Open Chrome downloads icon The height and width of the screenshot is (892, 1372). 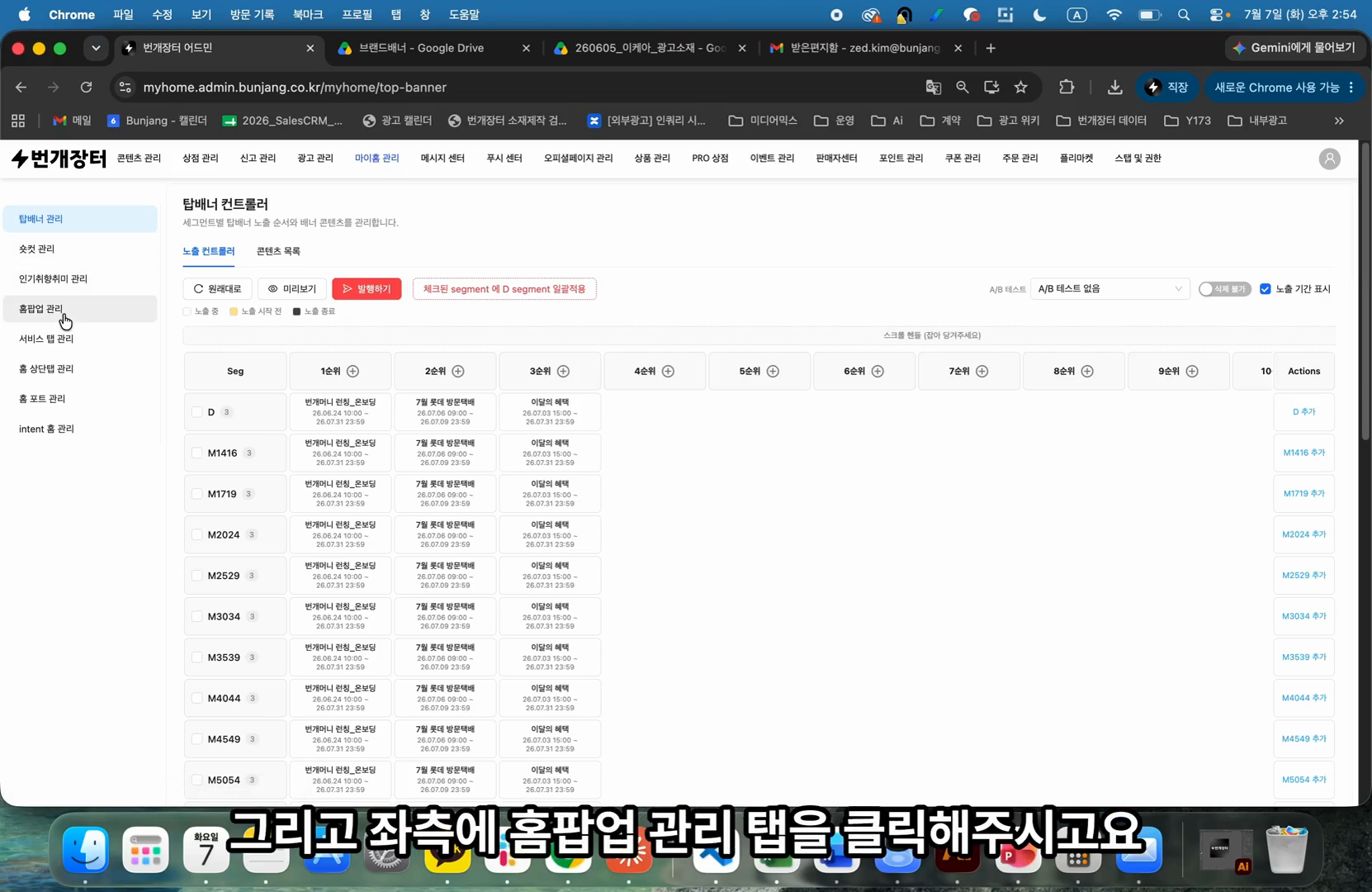coord(1114,88)
